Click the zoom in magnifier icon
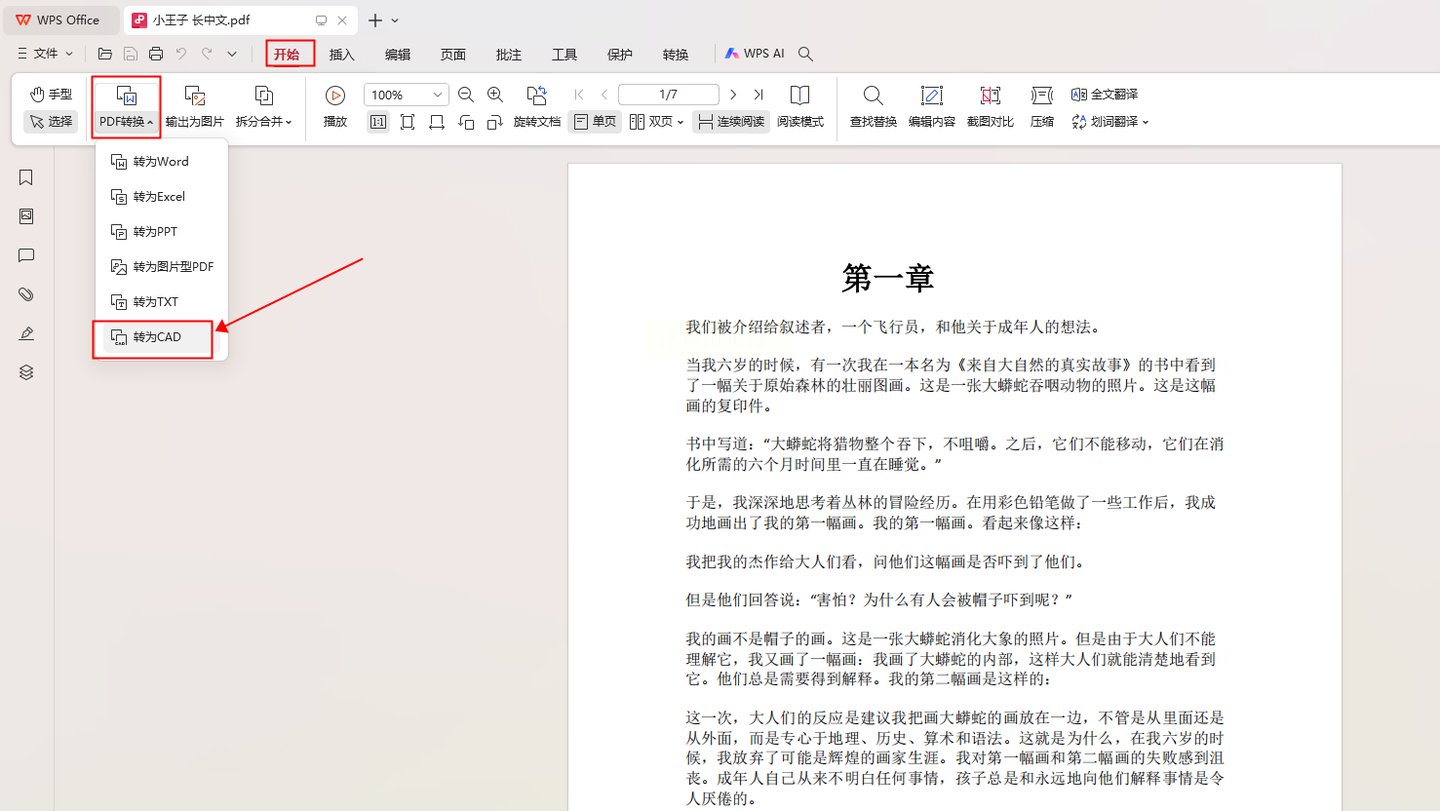1440x811 pixels. 495,95
